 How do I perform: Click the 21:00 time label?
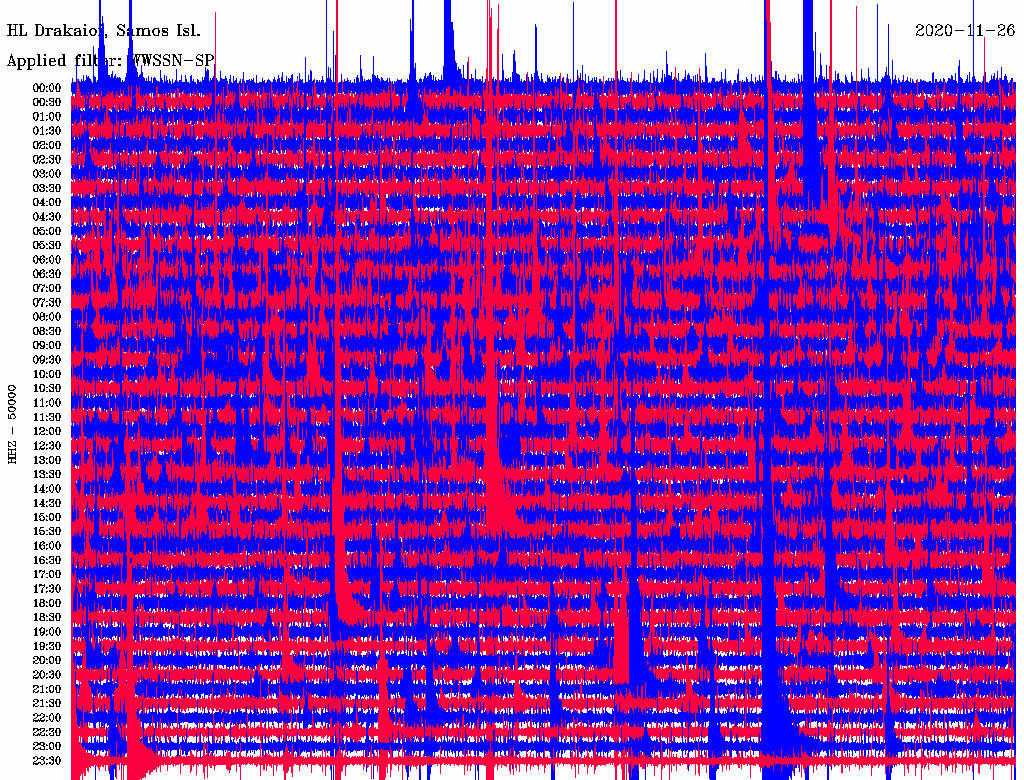click(x=47, y=689)
